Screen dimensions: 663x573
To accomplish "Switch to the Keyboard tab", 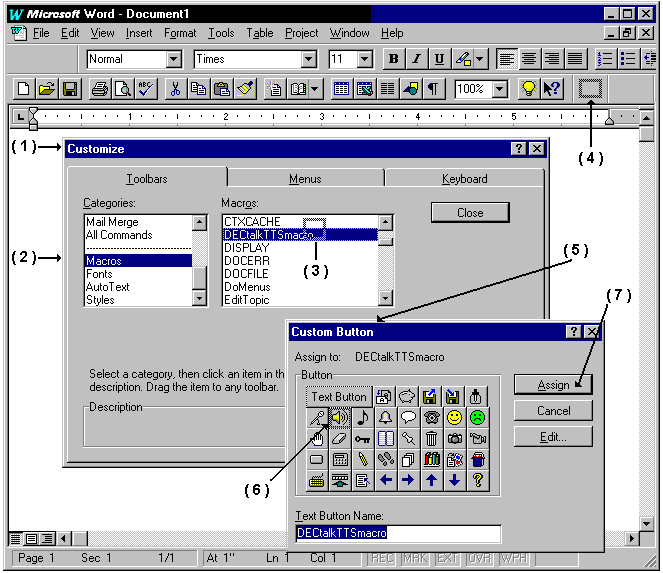I will click(465, 179).
